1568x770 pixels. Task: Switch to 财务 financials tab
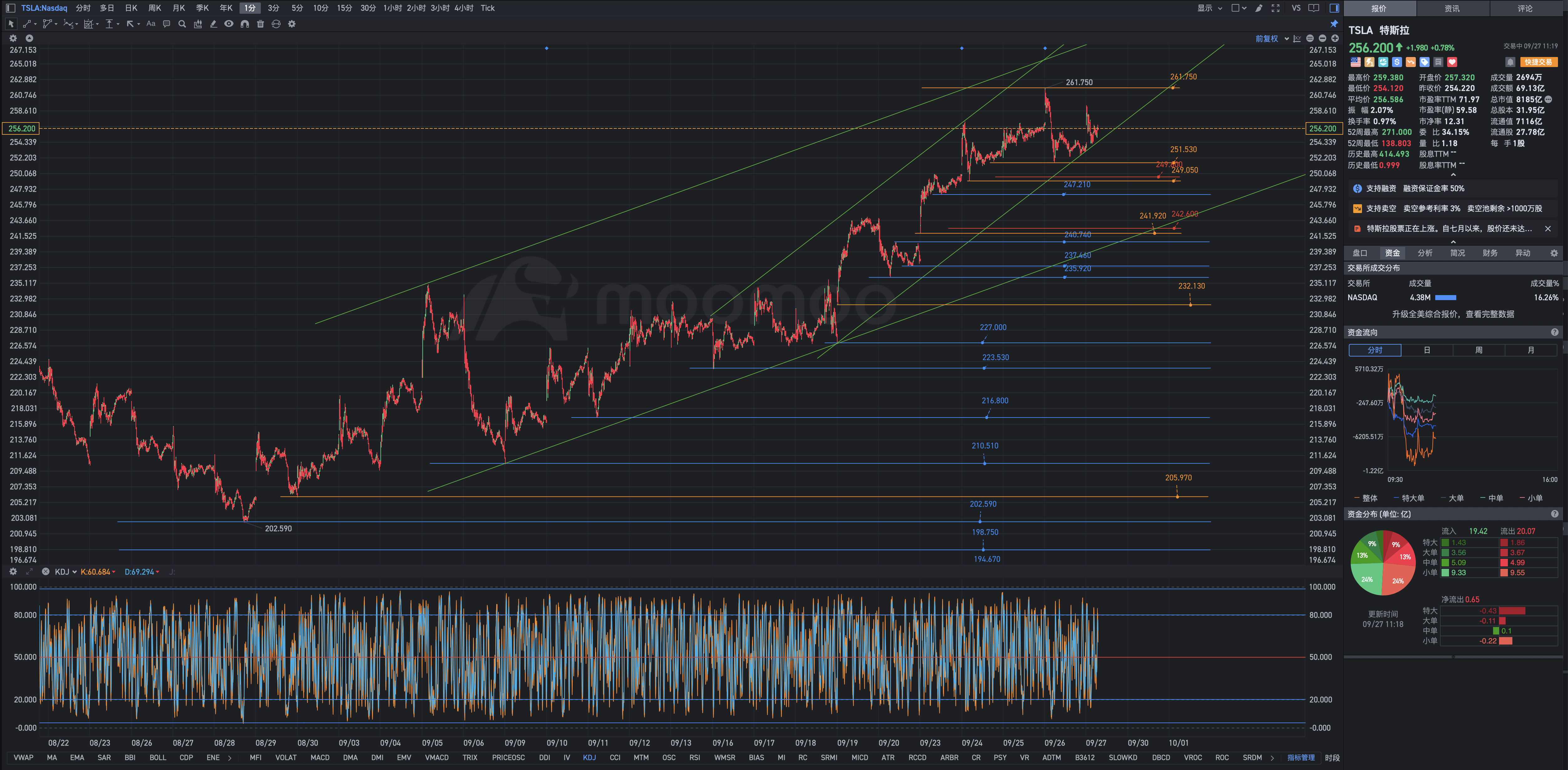coord(1490,253)
